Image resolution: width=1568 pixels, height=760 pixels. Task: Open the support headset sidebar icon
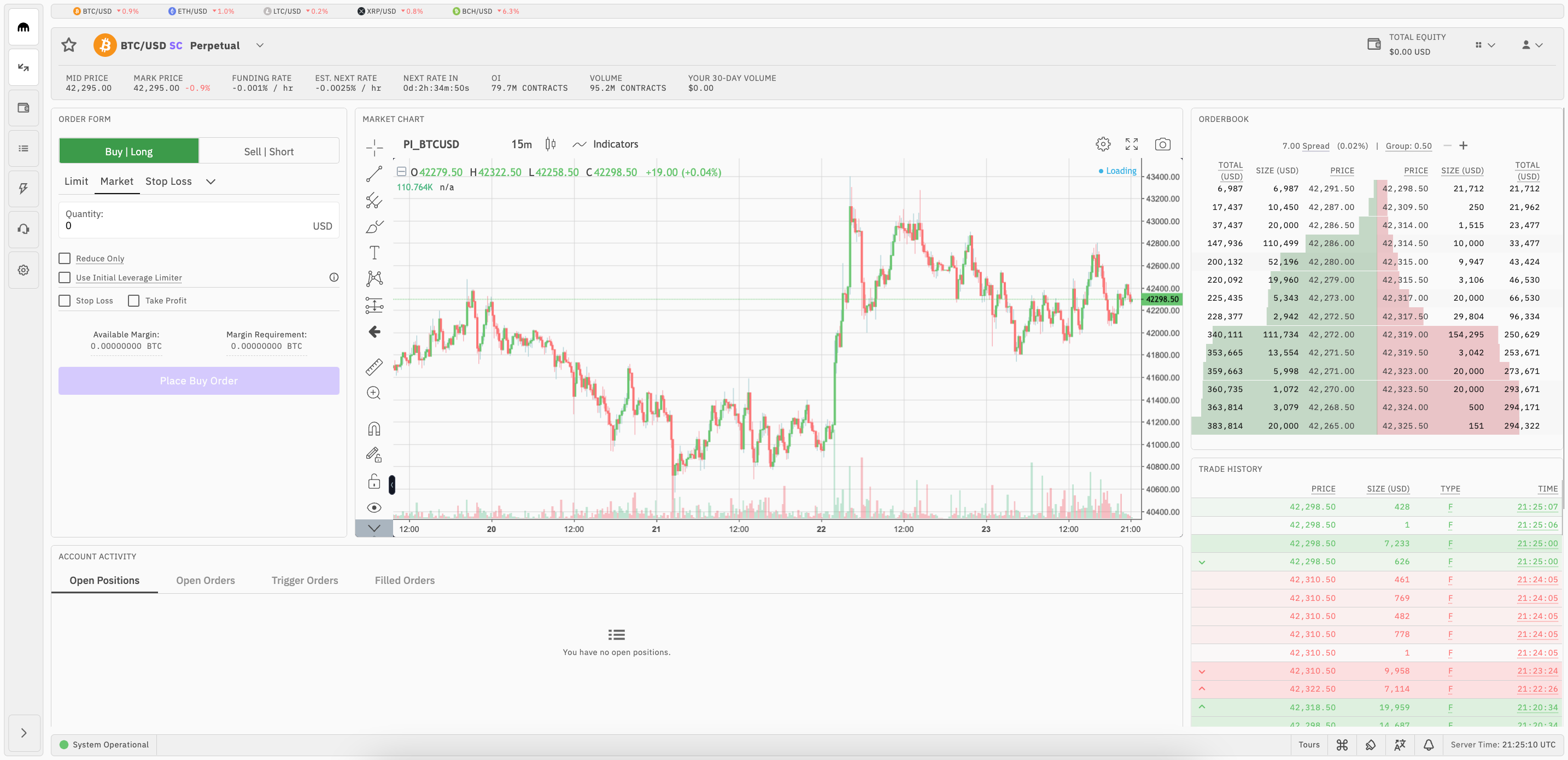23,229
